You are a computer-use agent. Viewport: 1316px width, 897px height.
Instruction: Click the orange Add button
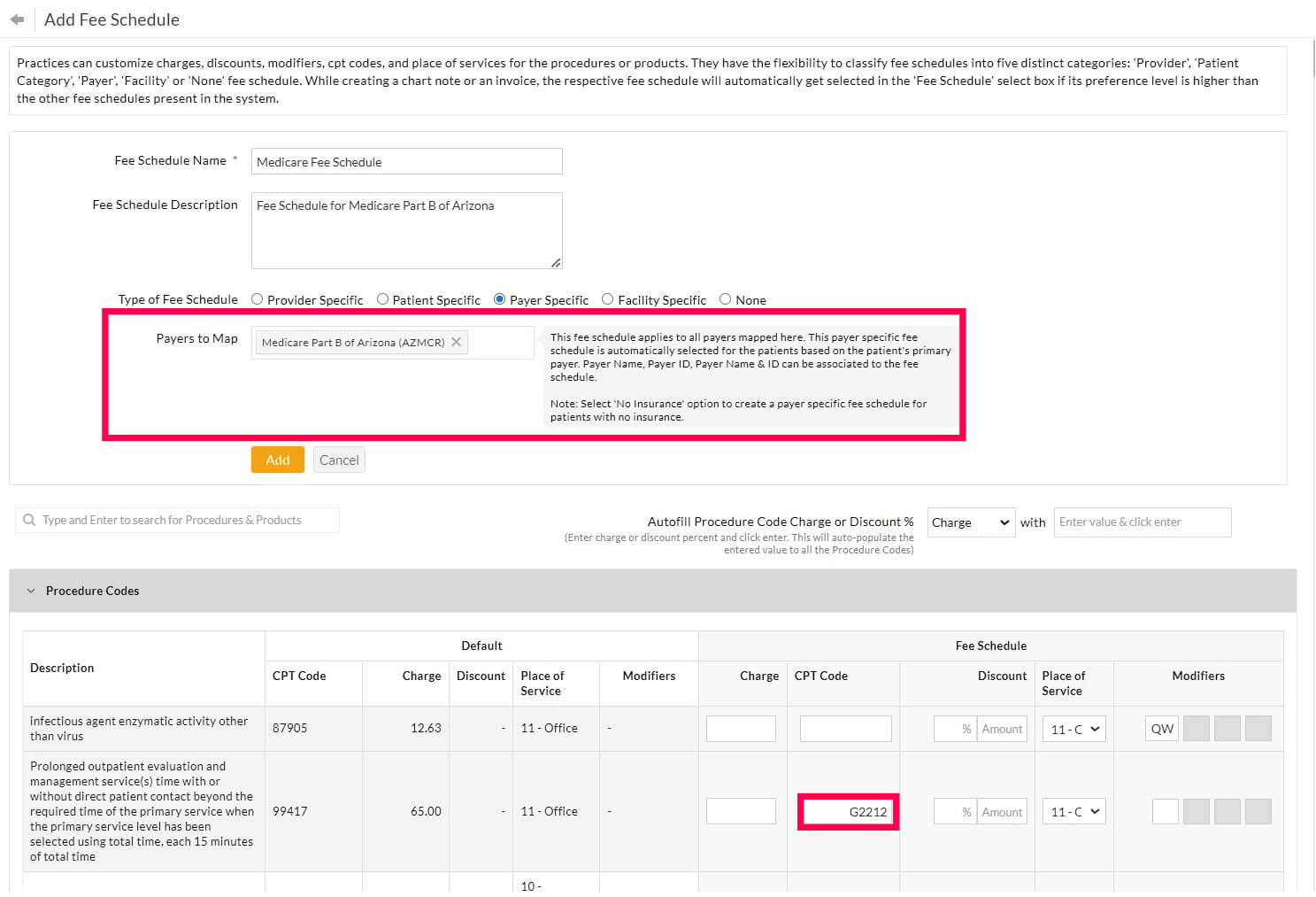[277, 460]
